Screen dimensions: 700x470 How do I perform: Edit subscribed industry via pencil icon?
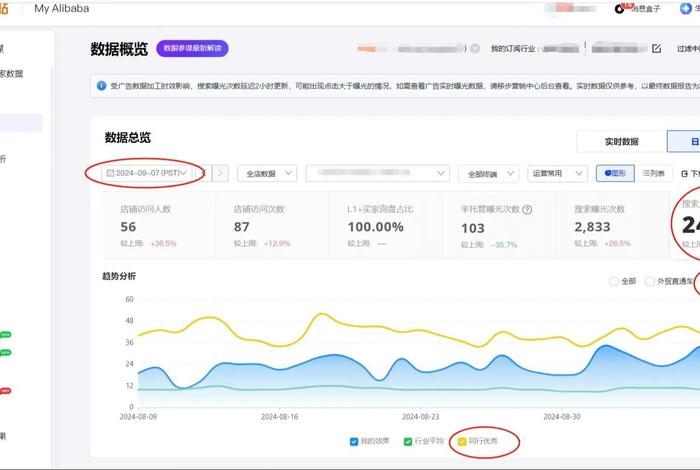[x=656, y=48]
